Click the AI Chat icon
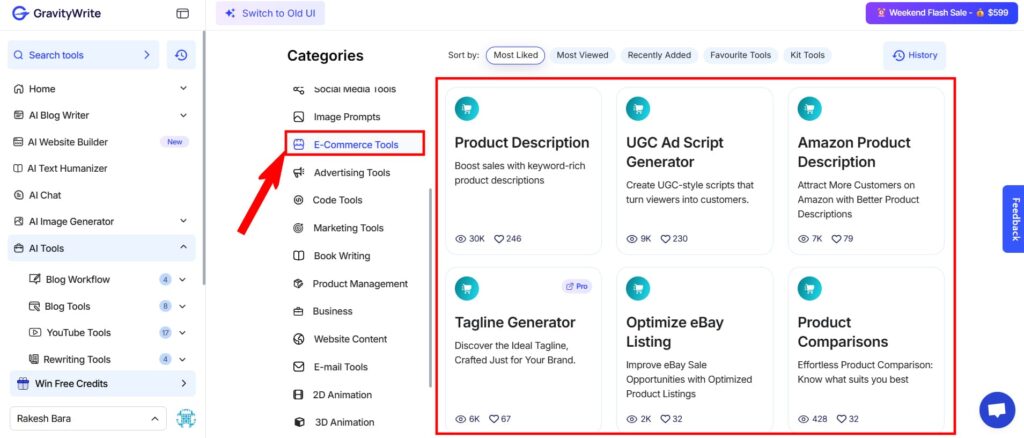Viewport: 1024px width, 438px height. (x=18, y=195)
